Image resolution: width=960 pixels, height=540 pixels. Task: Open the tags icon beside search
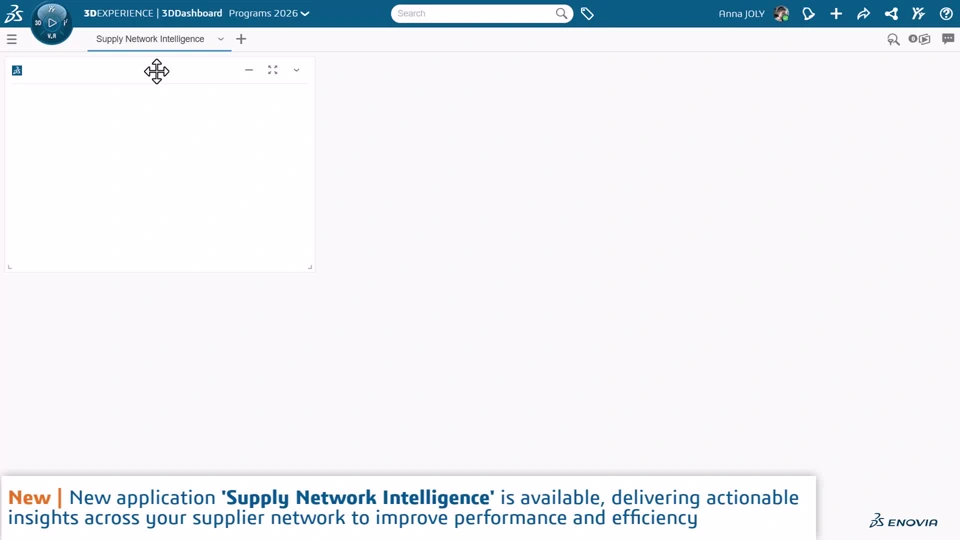(587, 13)
